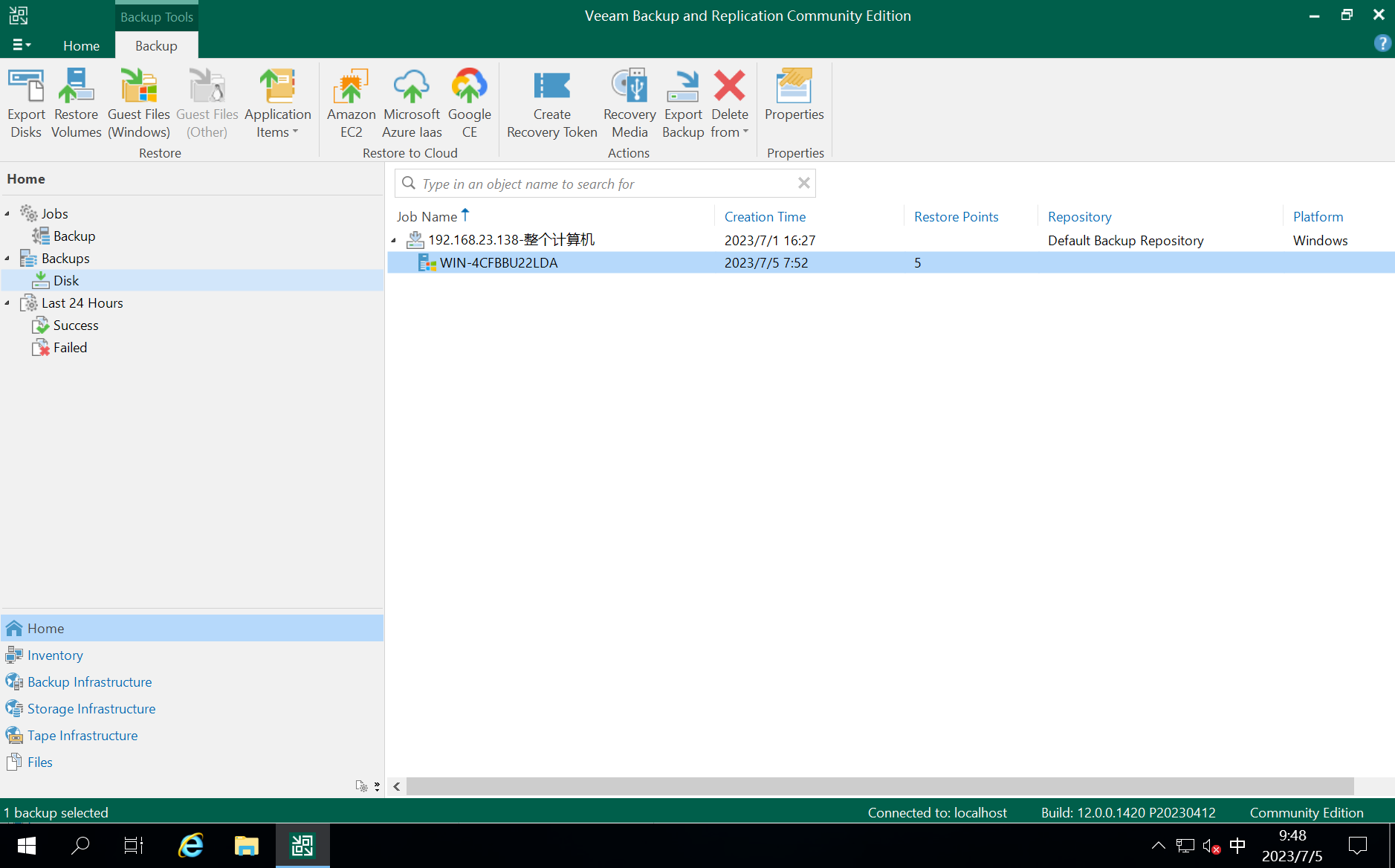
Task: Select the 192.168.23.138 backup job row
Action: [890, 240]
